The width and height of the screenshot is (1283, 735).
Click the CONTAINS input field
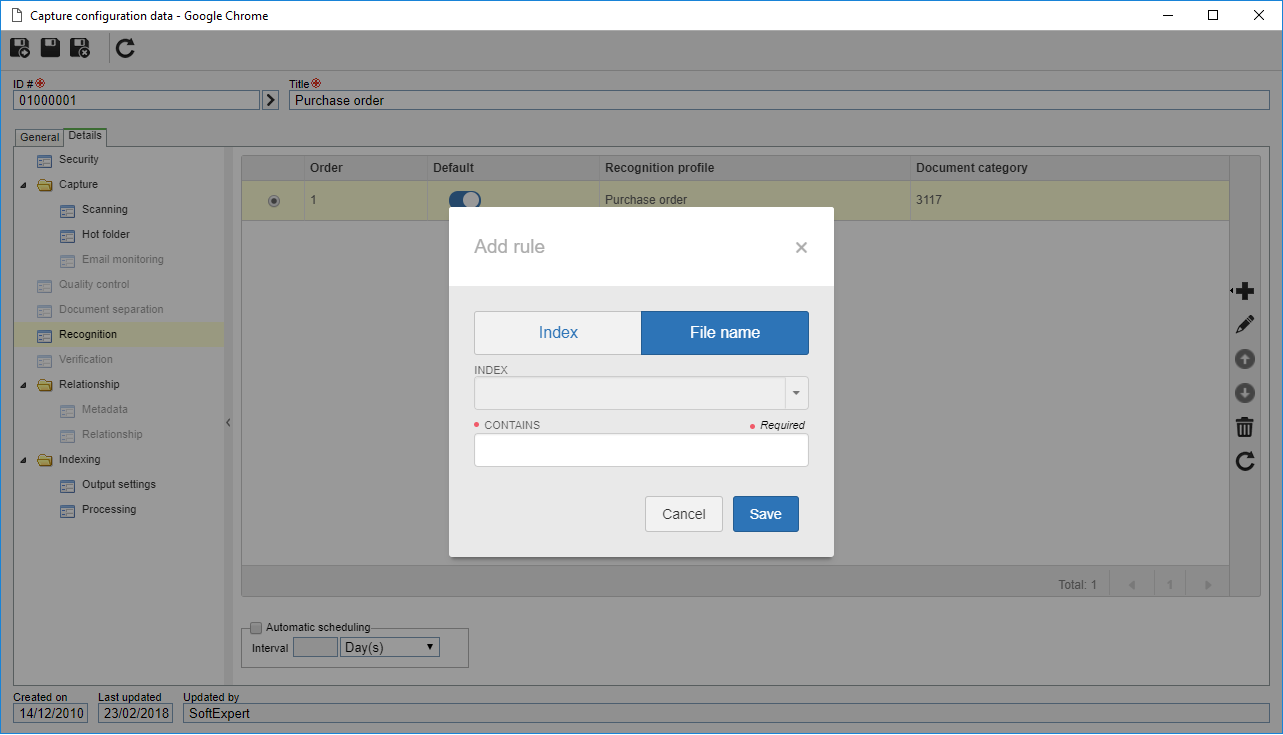point(641,450)
